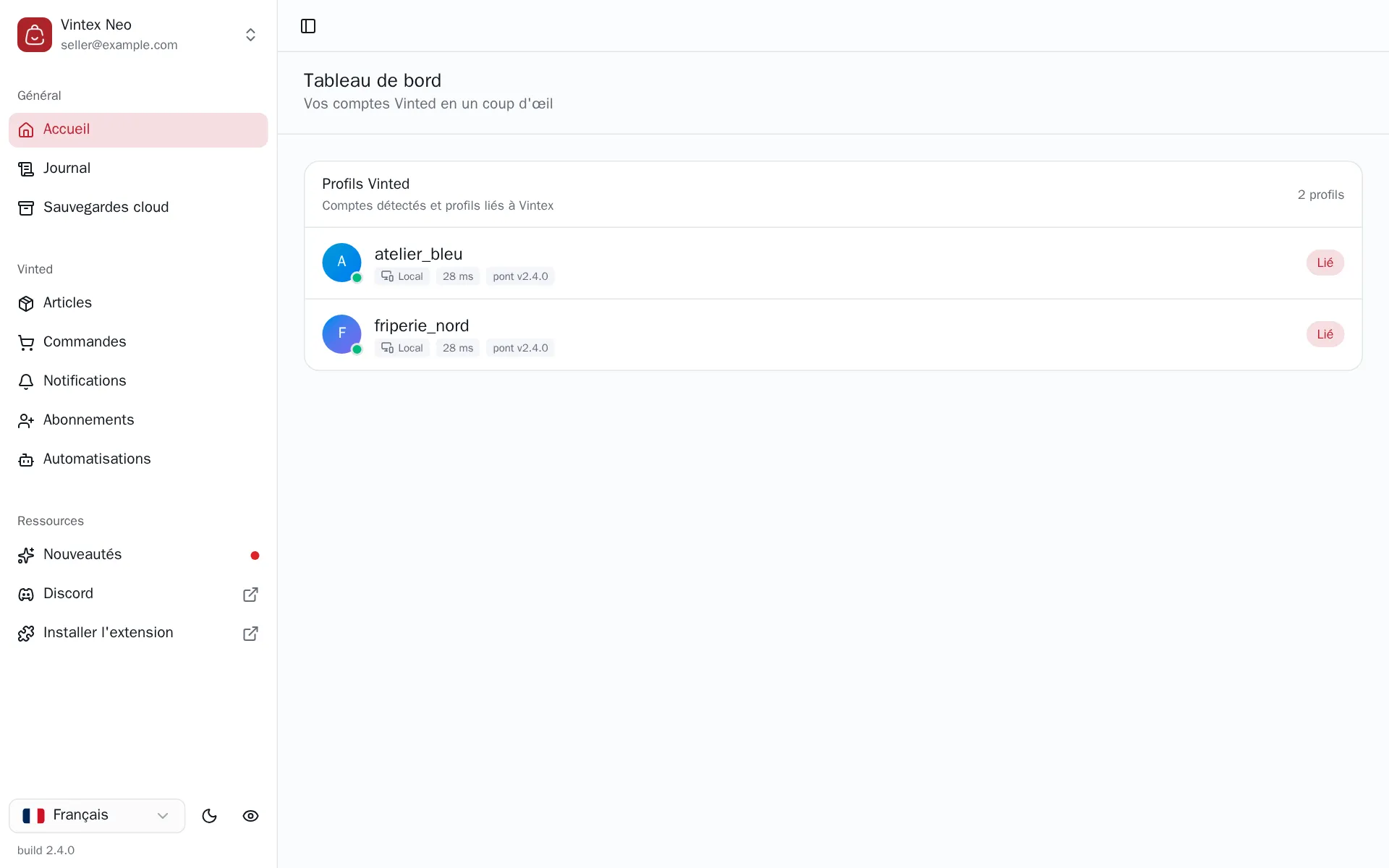Click the green status dot on friperie_nord avatar
The height and width of the screenshot is (868, 1389).
click(x=357, y=349)
